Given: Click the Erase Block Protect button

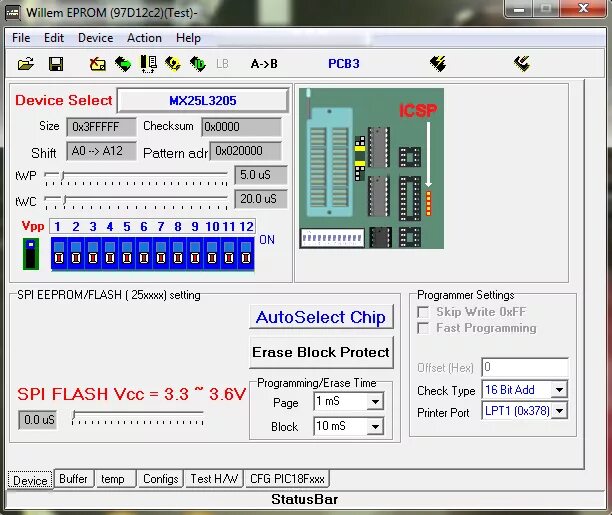Looking at the screenshot, I should pyautogui.click(x=321, y=352).
